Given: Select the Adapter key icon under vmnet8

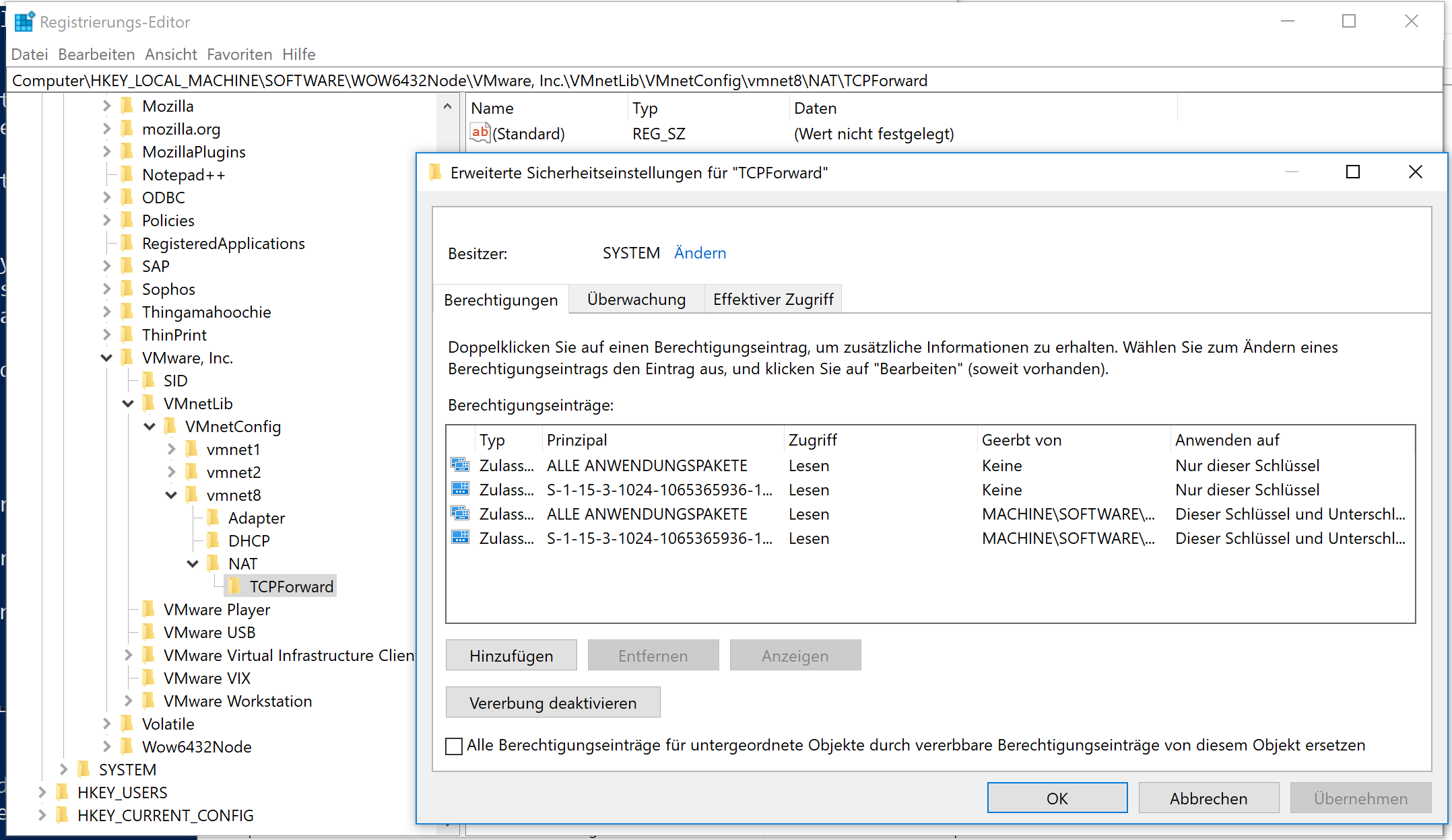Looking at the screenshot, I should (214, 518).
